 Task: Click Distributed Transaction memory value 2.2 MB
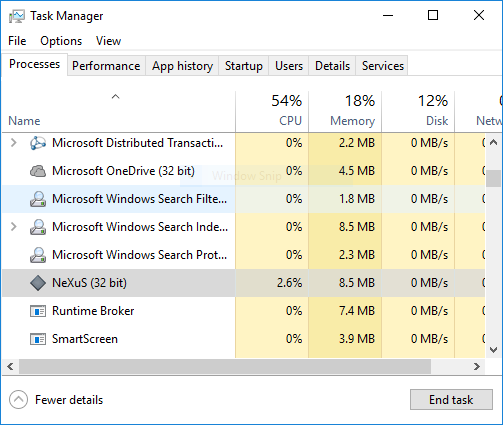coord(357,143)
